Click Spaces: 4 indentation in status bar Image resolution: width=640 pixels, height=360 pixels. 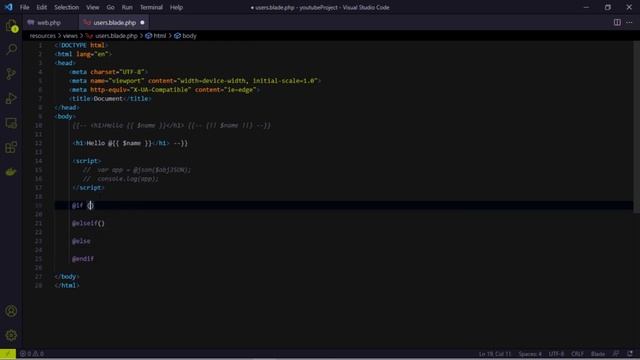pyautogui.click(x=530, y=354)
